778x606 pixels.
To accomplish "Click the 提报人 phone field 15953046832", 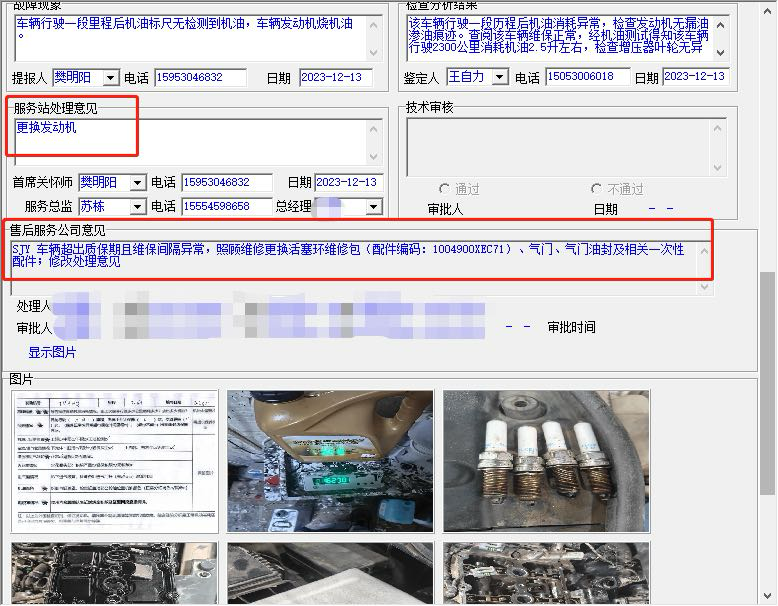I will [200, 78].
